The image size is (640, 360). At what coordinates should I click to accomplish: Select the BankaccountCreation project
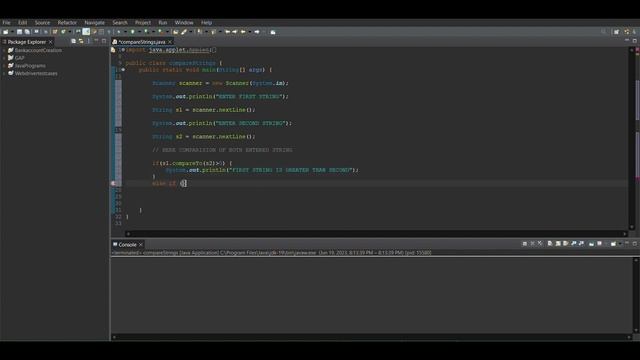(x=38, y=50)
